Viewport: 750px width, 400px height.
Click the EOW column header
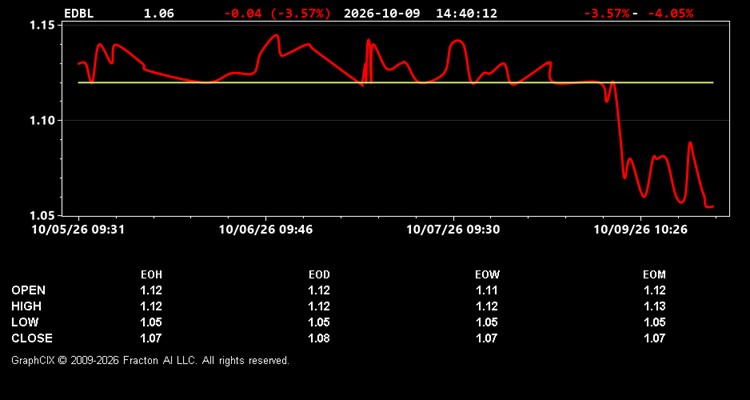[x=487, y=275]
